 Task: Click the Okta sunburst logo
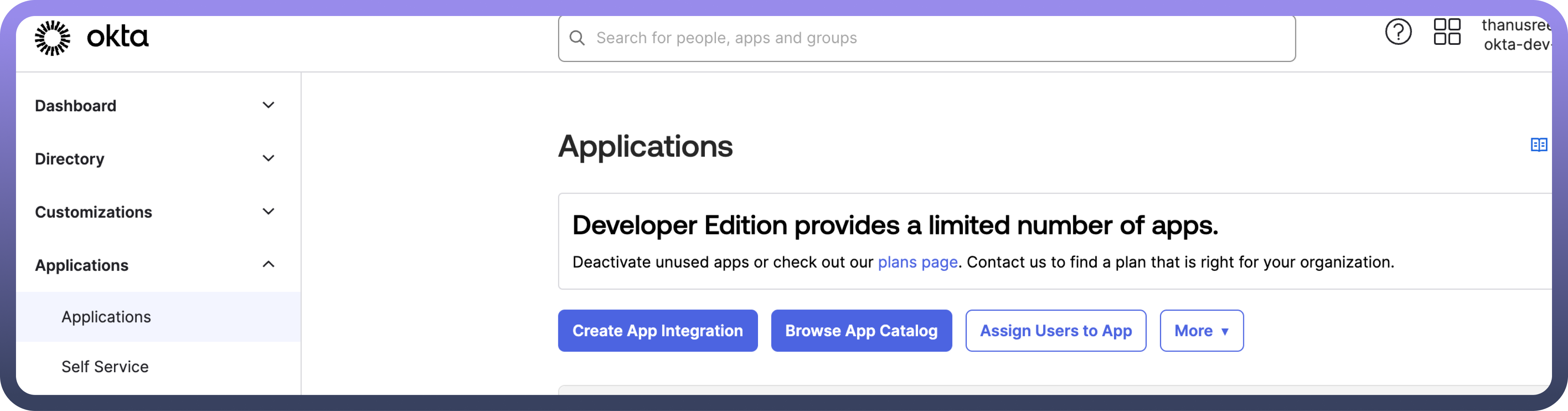click(52, 38)
